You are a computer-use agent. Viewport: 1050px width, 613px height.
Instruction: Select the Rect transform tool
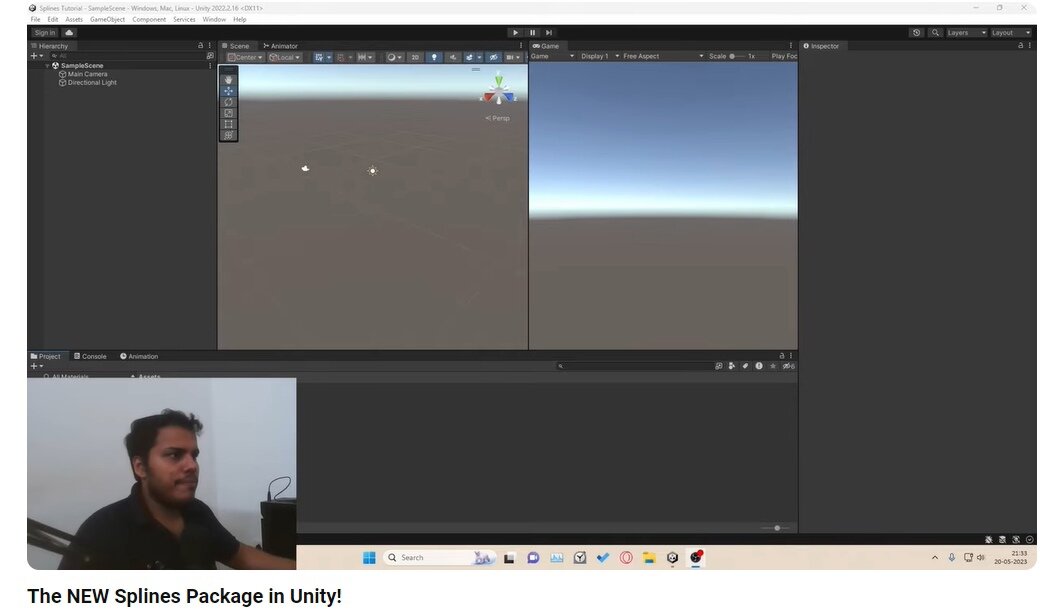pyautogui.click(x=228, y=125)
